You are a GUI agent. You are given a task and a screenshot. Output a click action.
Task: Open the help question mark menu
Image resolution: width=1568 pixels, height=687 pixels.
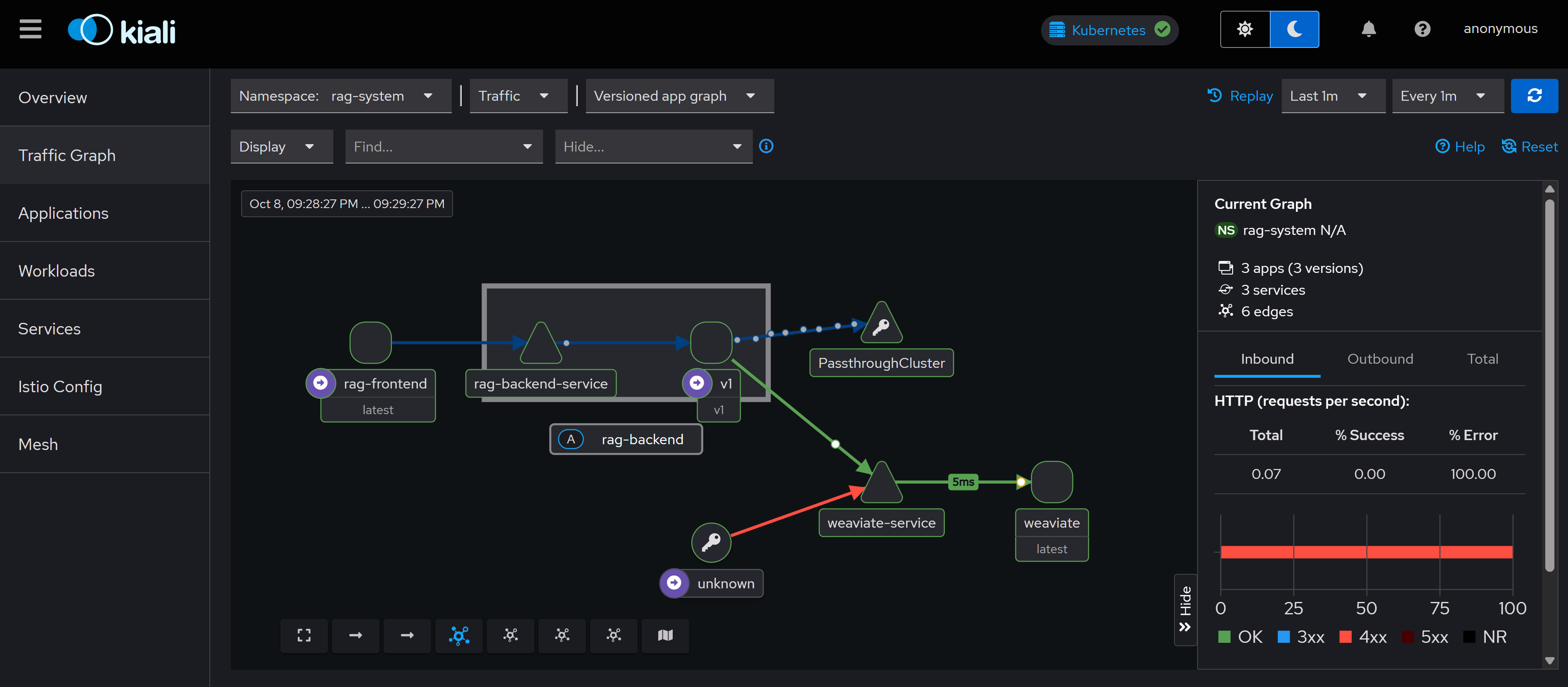coord(1422,28)
